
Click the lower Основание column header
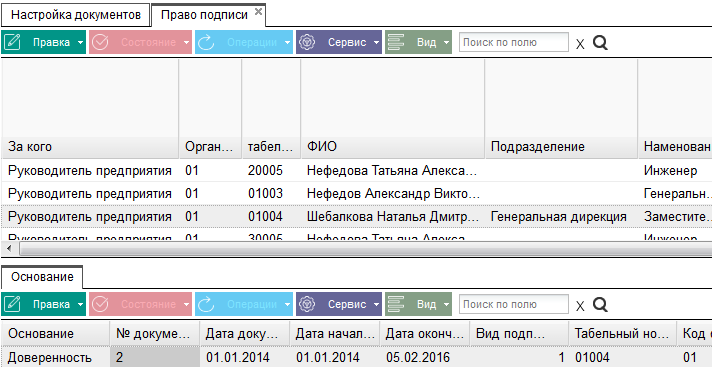pyautogui.click(x=55, y=334)
